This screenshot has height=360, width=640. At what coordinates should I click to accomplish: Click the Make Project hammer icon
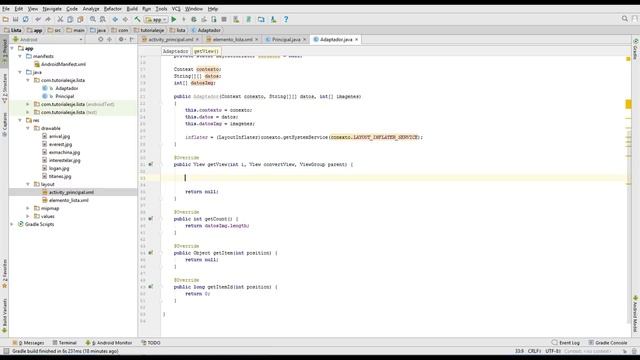click(x=138, y=19)
